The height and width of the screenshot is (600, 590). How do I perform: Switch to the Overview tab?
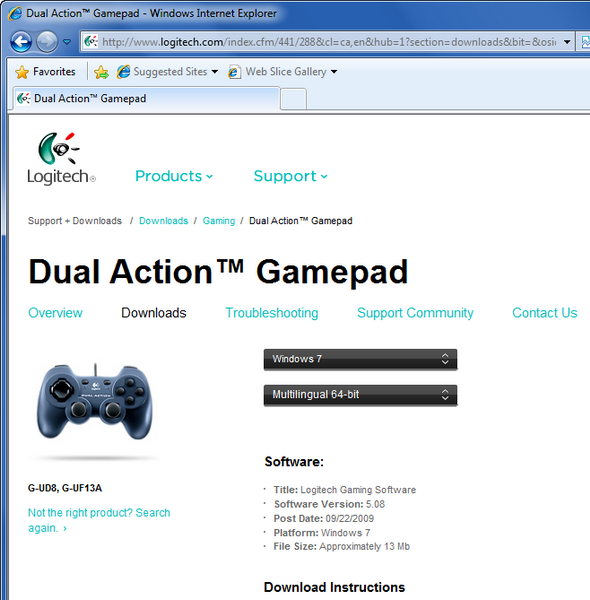point(55,313)
